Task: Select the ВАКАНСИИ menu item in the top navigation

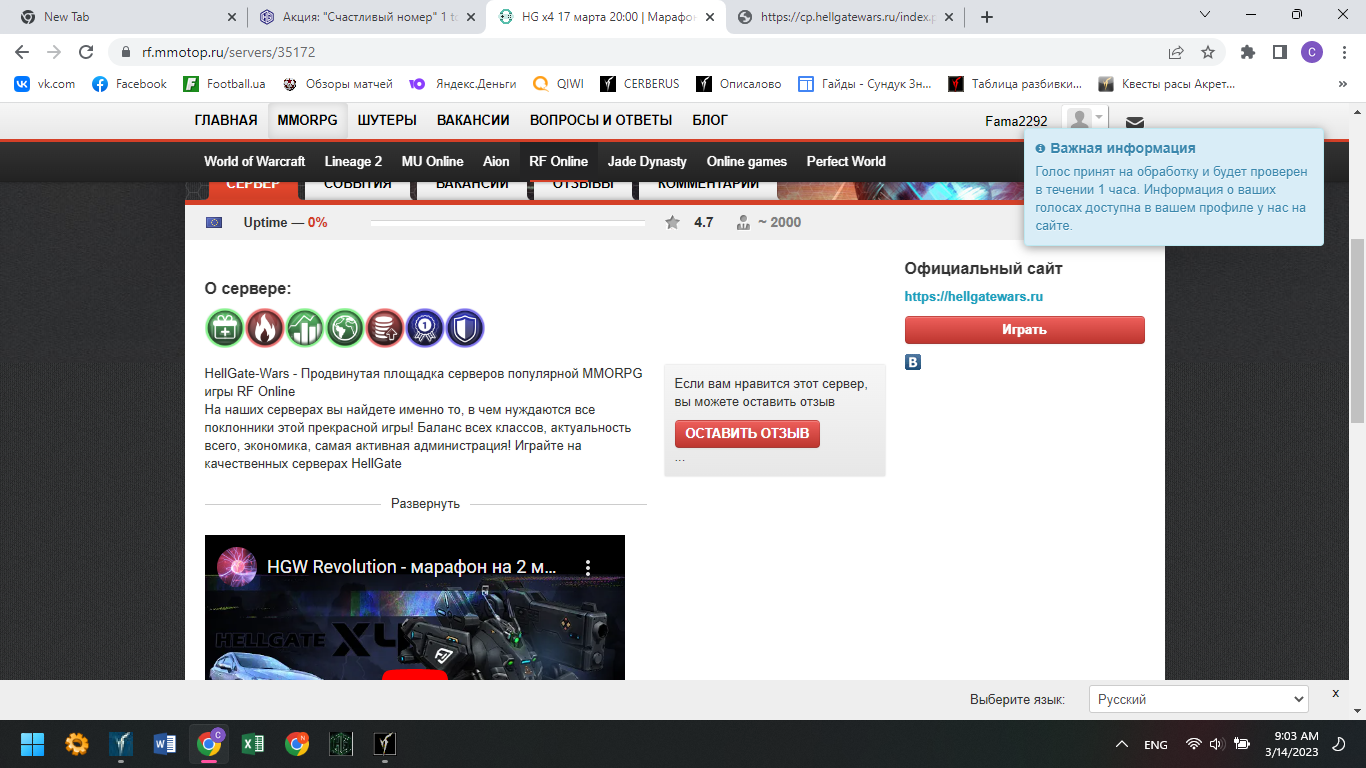Action: [x=473, y=120]
